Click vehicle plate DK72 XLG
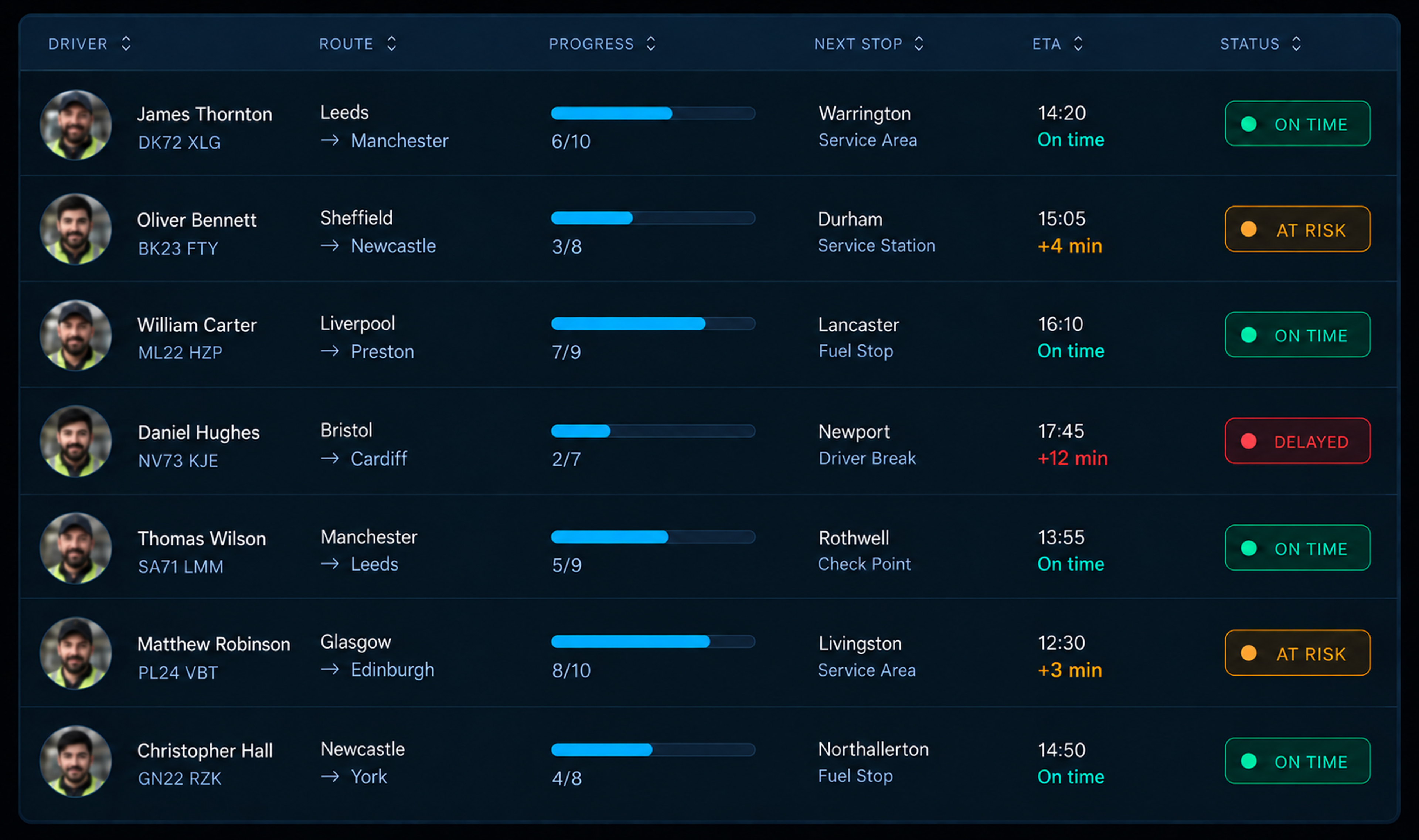1419x840 pixels. [180, 143]
